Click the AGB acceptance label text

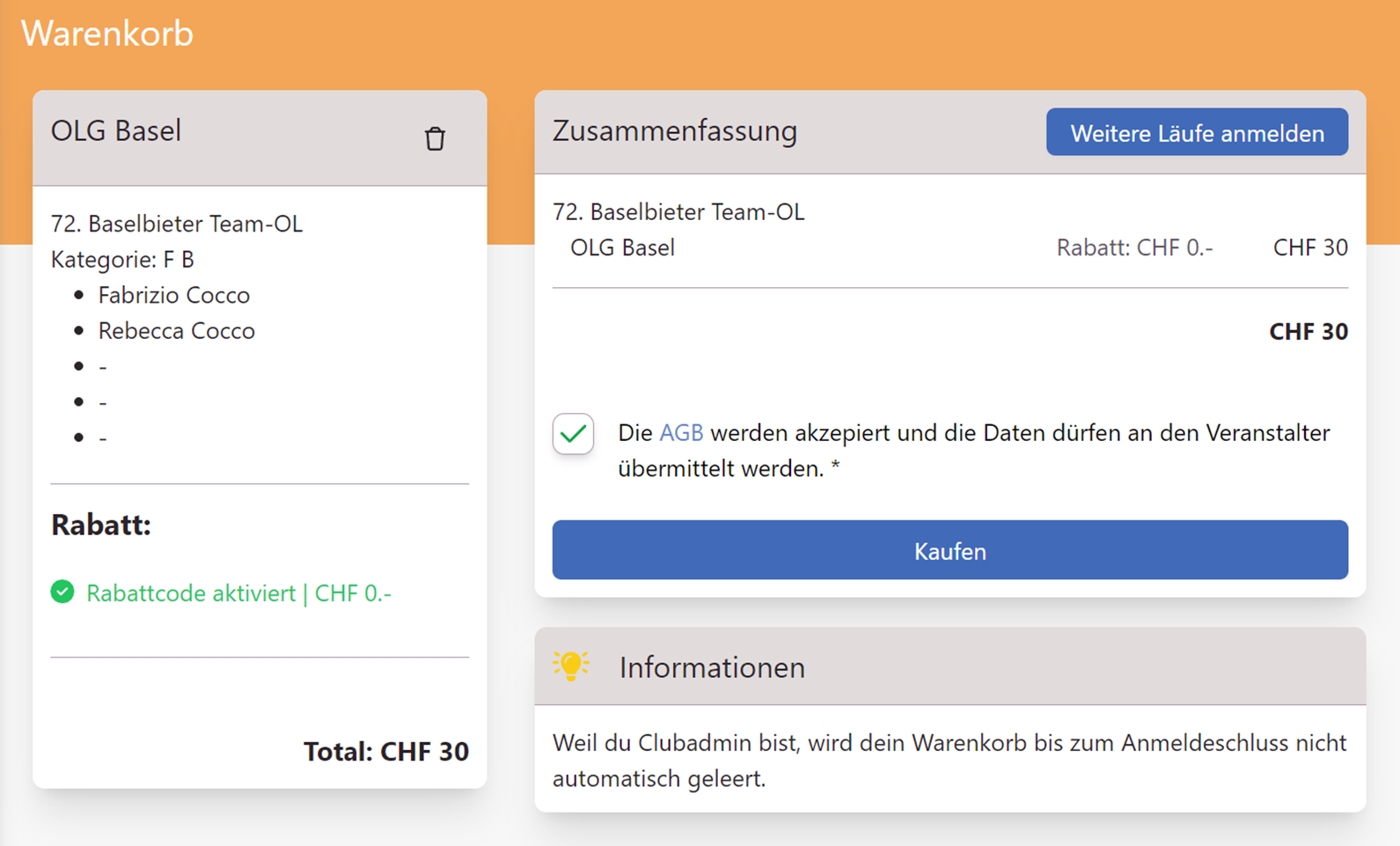coord(974,451)
